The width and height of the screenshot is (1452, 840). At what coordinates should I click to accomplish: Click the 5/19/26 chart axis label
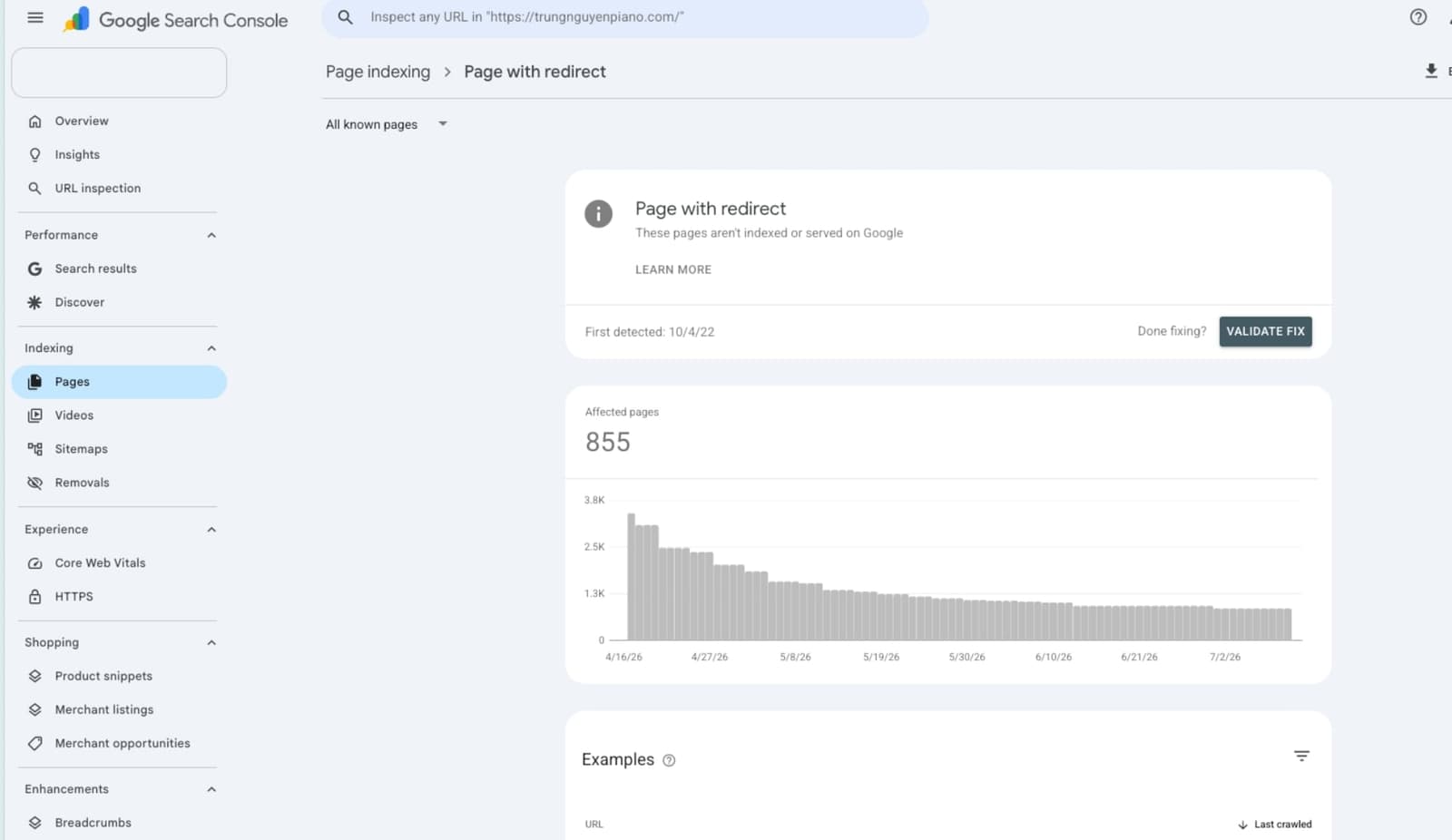pos(881,657)
